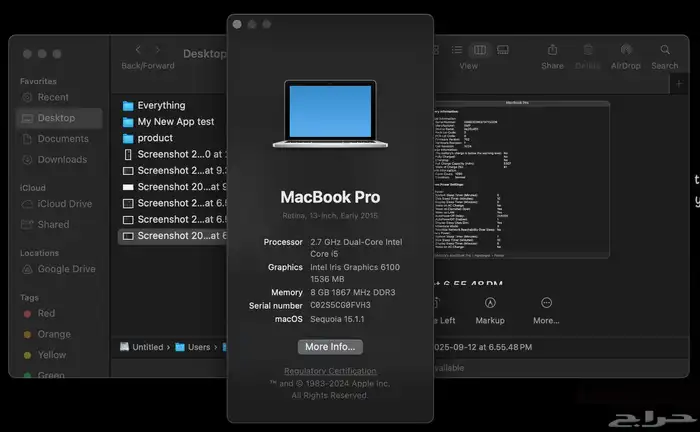Click the MacBook Pro laptop image
700x432 pixels.
[330, 114]
